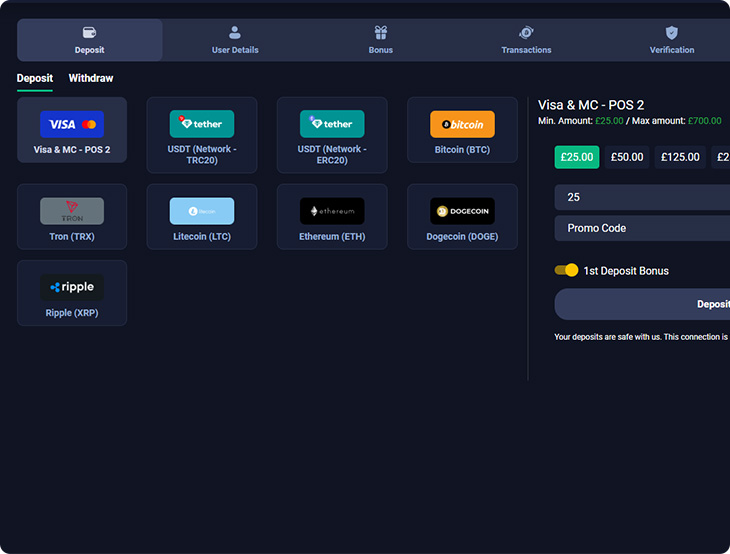Select the Visa Mastercard logo
The height and width of the screenshot is (554, 730).
(x=72, y=124)
